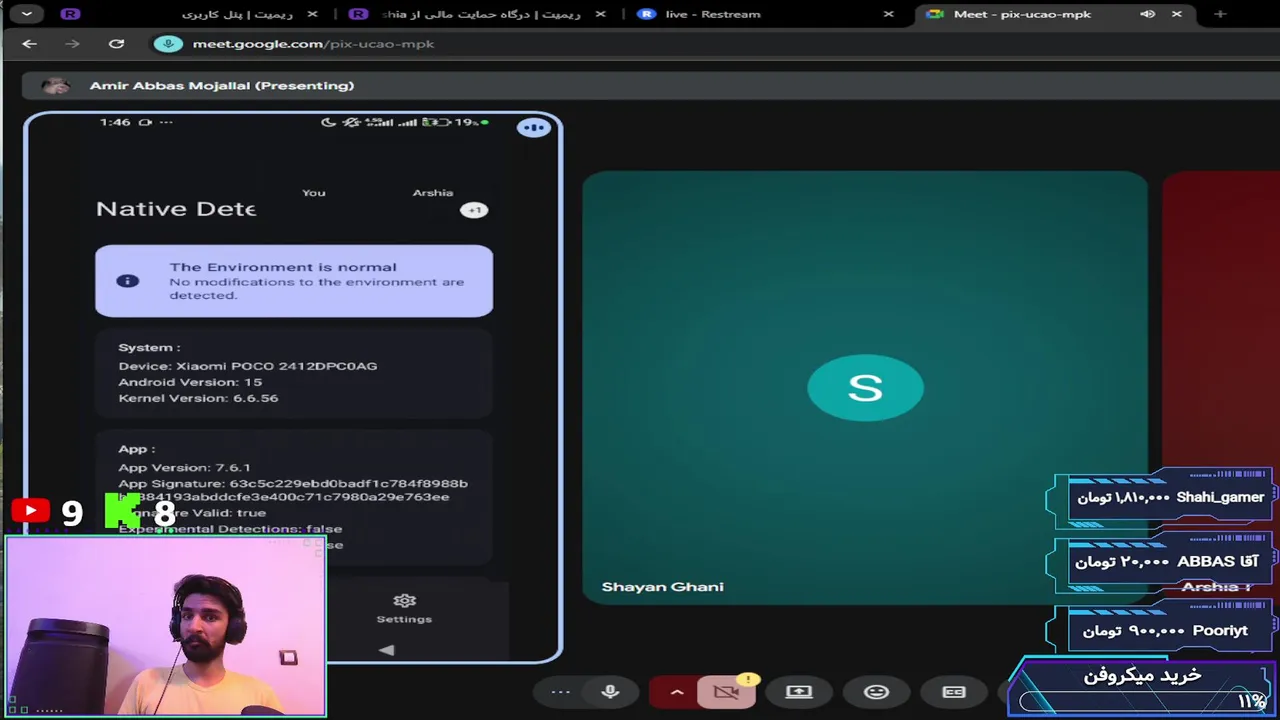Go forward in browser history
Image resolution: width=1280 pixels, height=720 pixels.
point(72,44)
